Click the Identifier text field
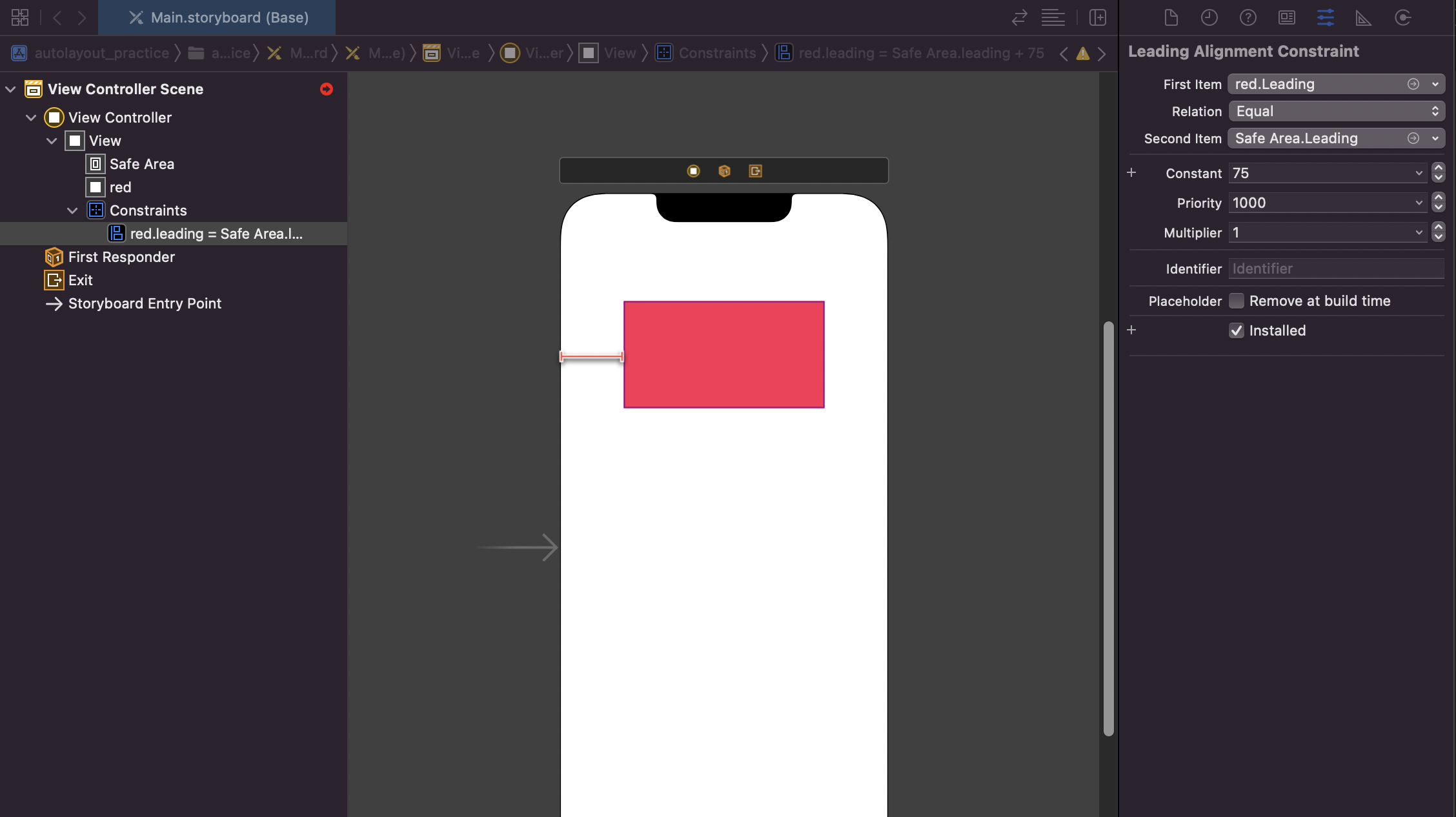This screenshot has height=817, width=1456. pyautogui.click(x=1335, y=268)
